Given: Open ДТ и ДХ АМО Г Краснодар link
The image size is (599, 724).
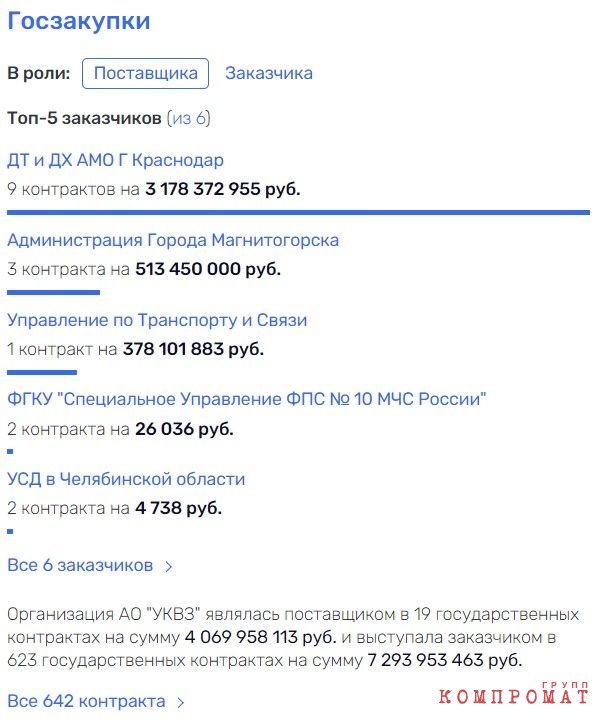Looking at the screenshot, I should coord(115,160).
